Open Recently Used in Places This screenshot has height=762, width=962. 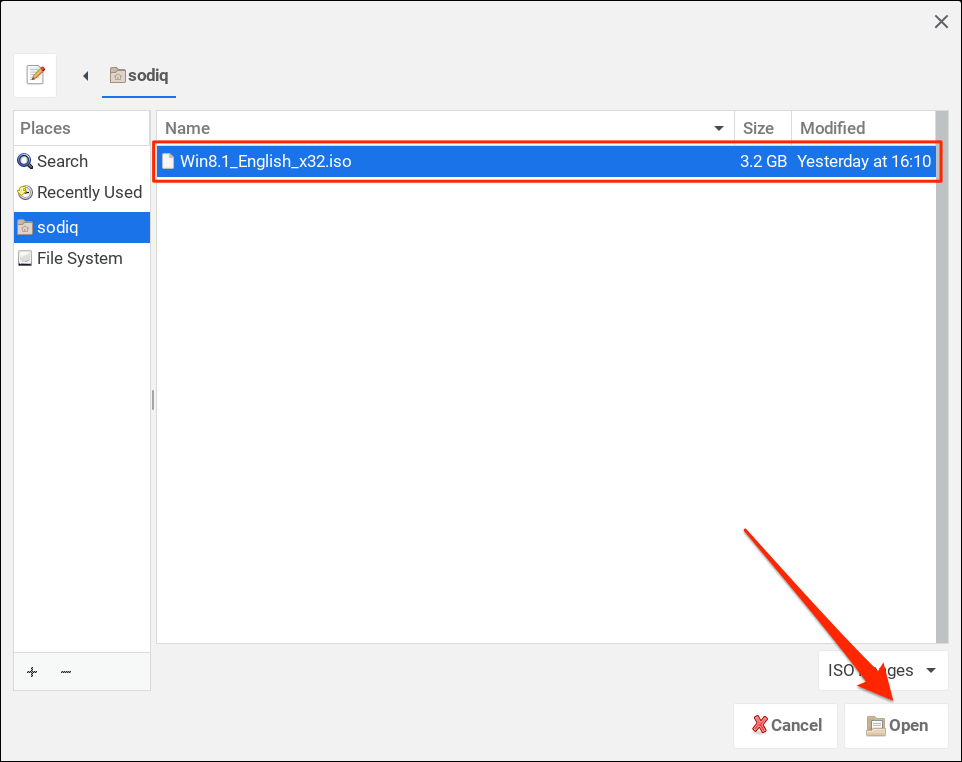[x=82, y=193]
